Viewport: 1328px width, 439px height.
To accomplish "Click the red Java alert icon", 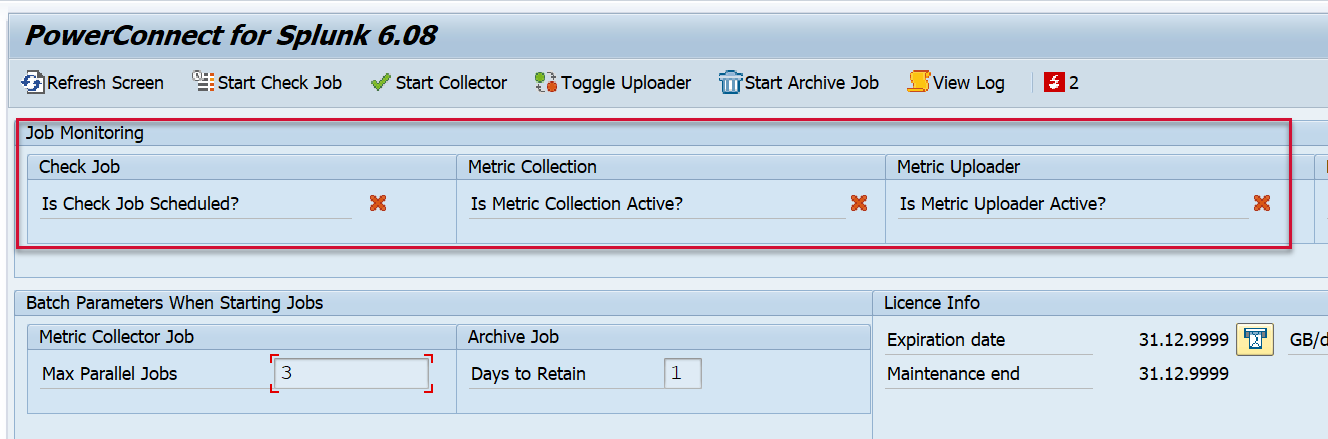I will click(1054, 82).
